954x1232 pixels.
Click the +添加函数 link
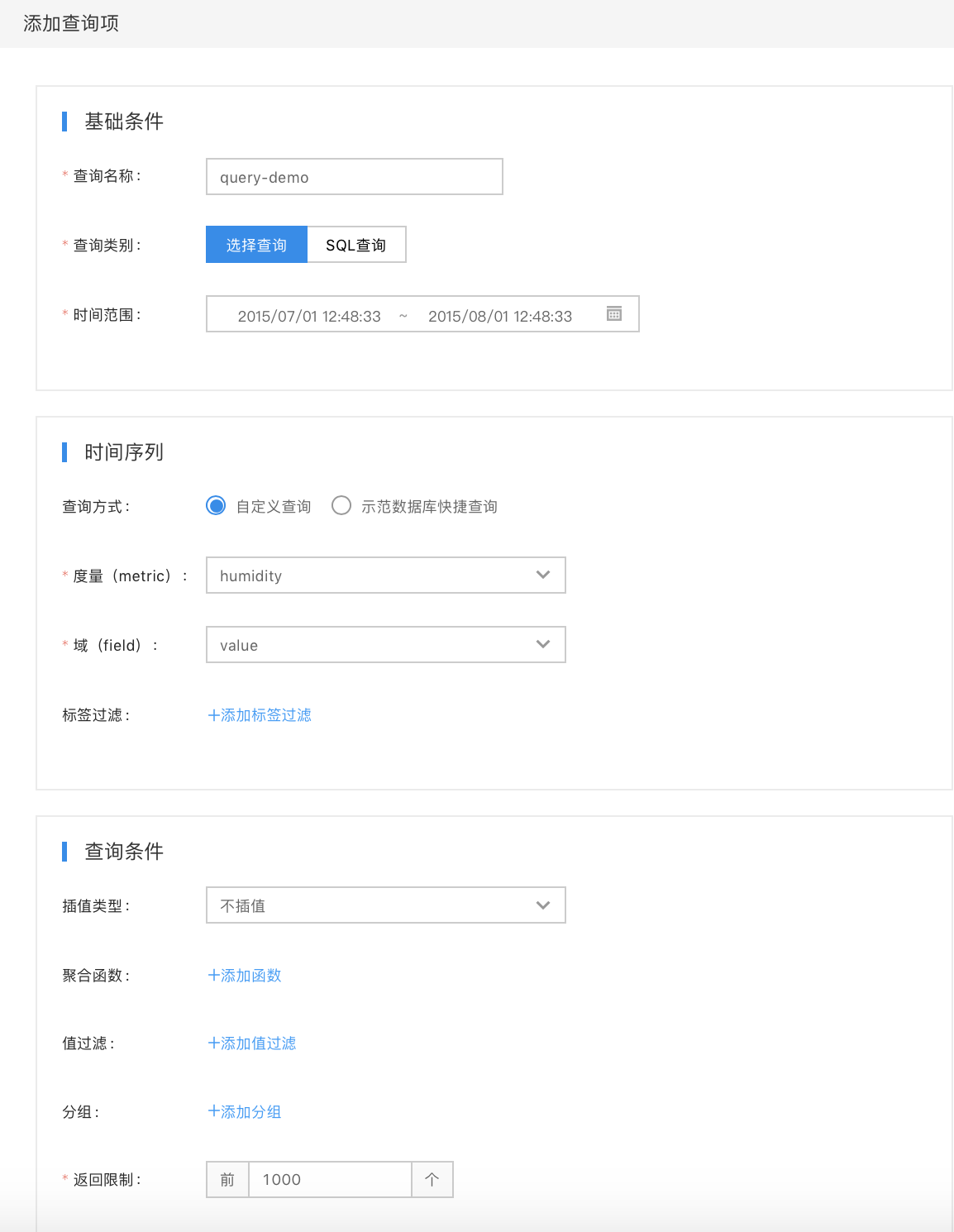click(x=245, y=976)
